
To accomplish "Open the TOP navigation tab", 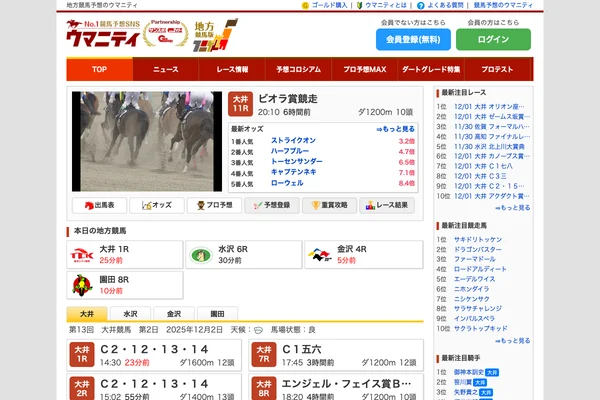I will pyautogui.click(x=99, y=69).
